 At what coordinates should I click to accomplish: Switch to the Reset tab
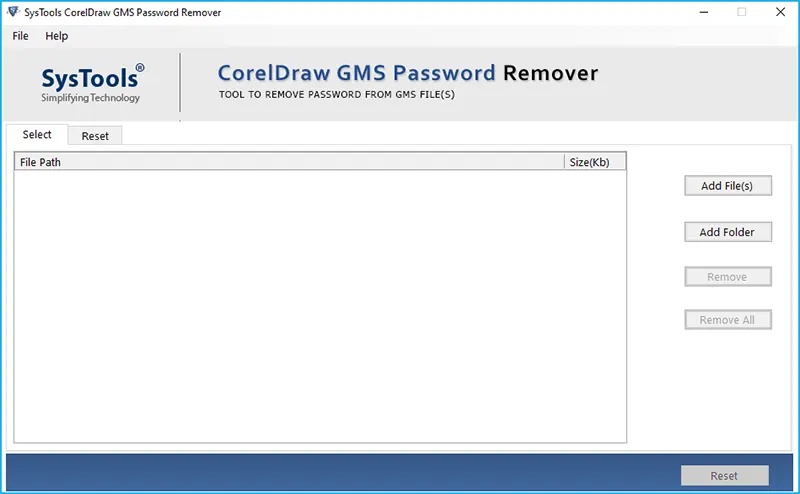tap(95, 136)
